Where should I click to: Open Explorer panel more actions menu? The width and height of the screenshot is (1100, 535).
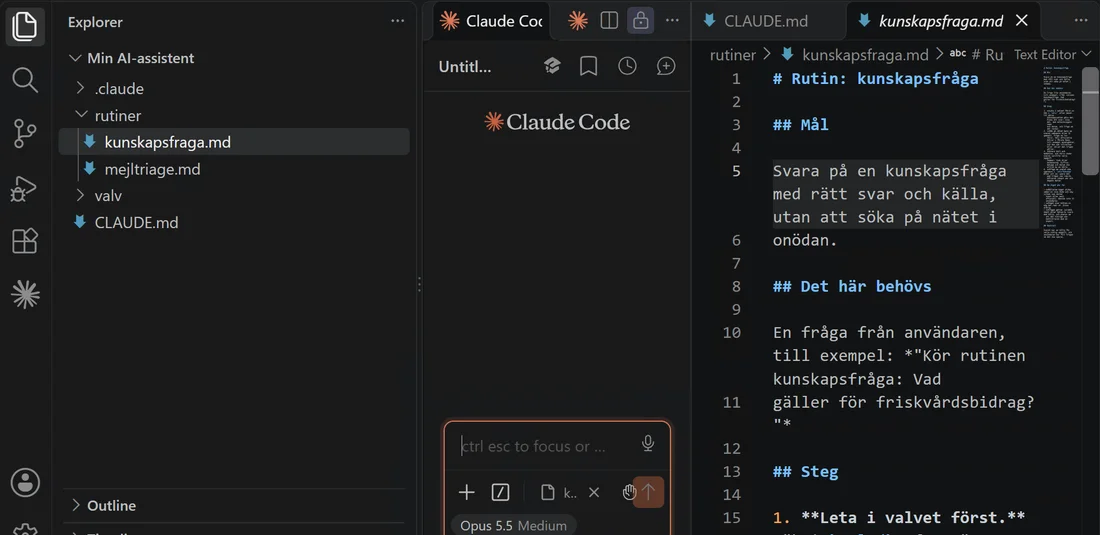398,22
